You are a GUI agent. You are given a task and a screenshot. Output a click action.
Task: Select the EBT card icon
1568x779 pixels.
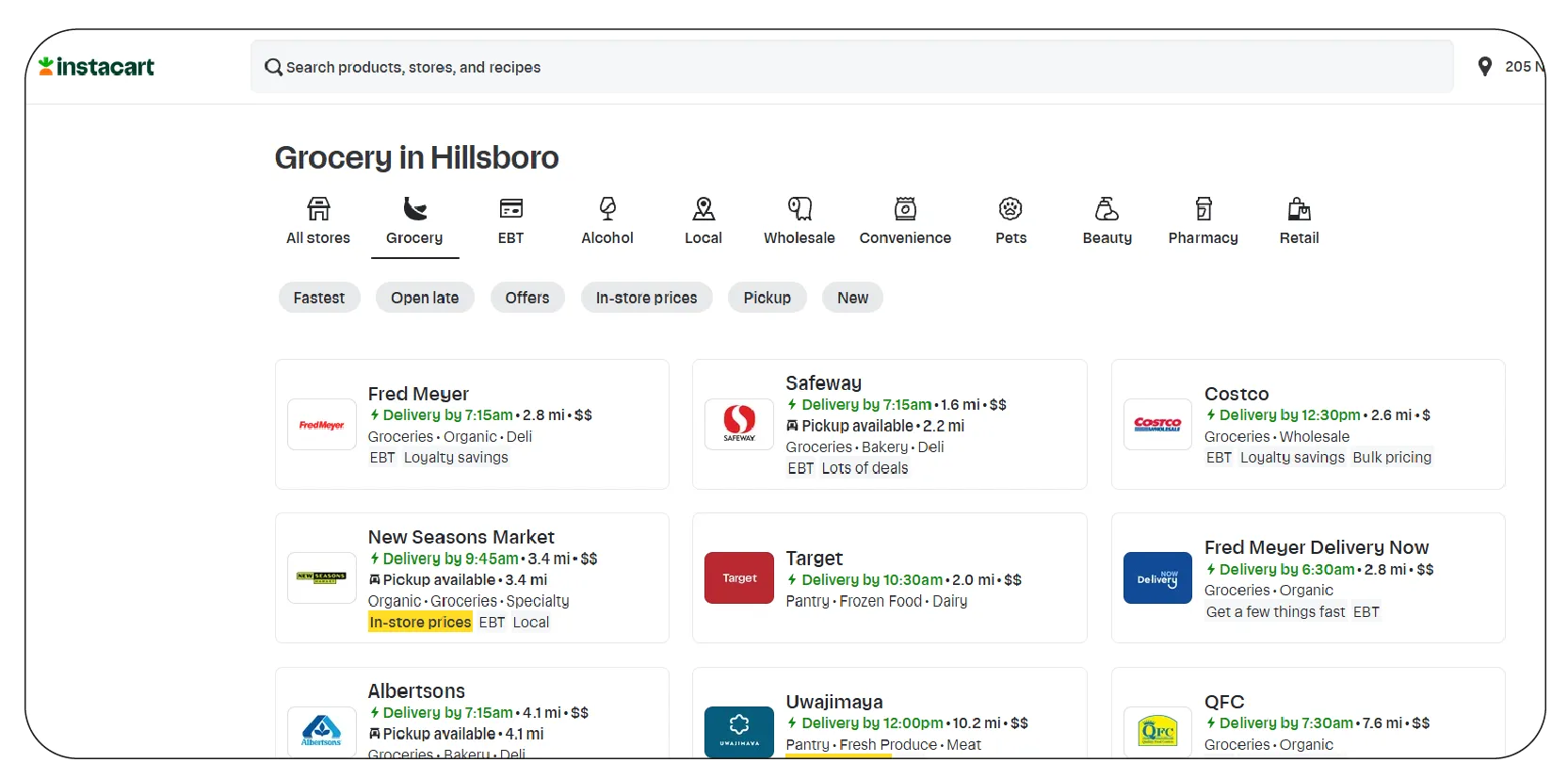coord(510,208)
